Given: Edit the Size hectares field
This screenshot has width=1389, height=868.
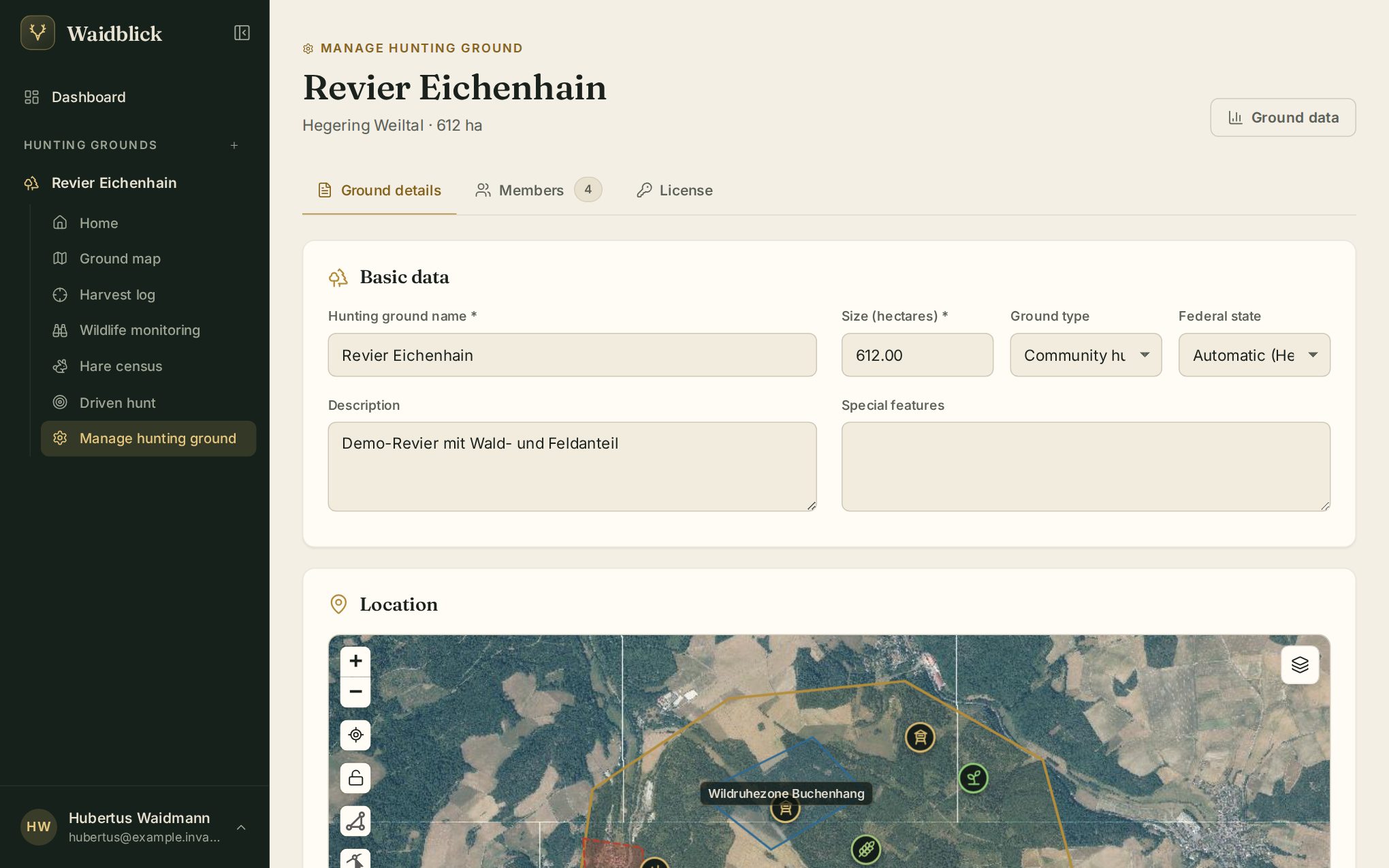Looking at the screenshot, I should click(917, 355).
